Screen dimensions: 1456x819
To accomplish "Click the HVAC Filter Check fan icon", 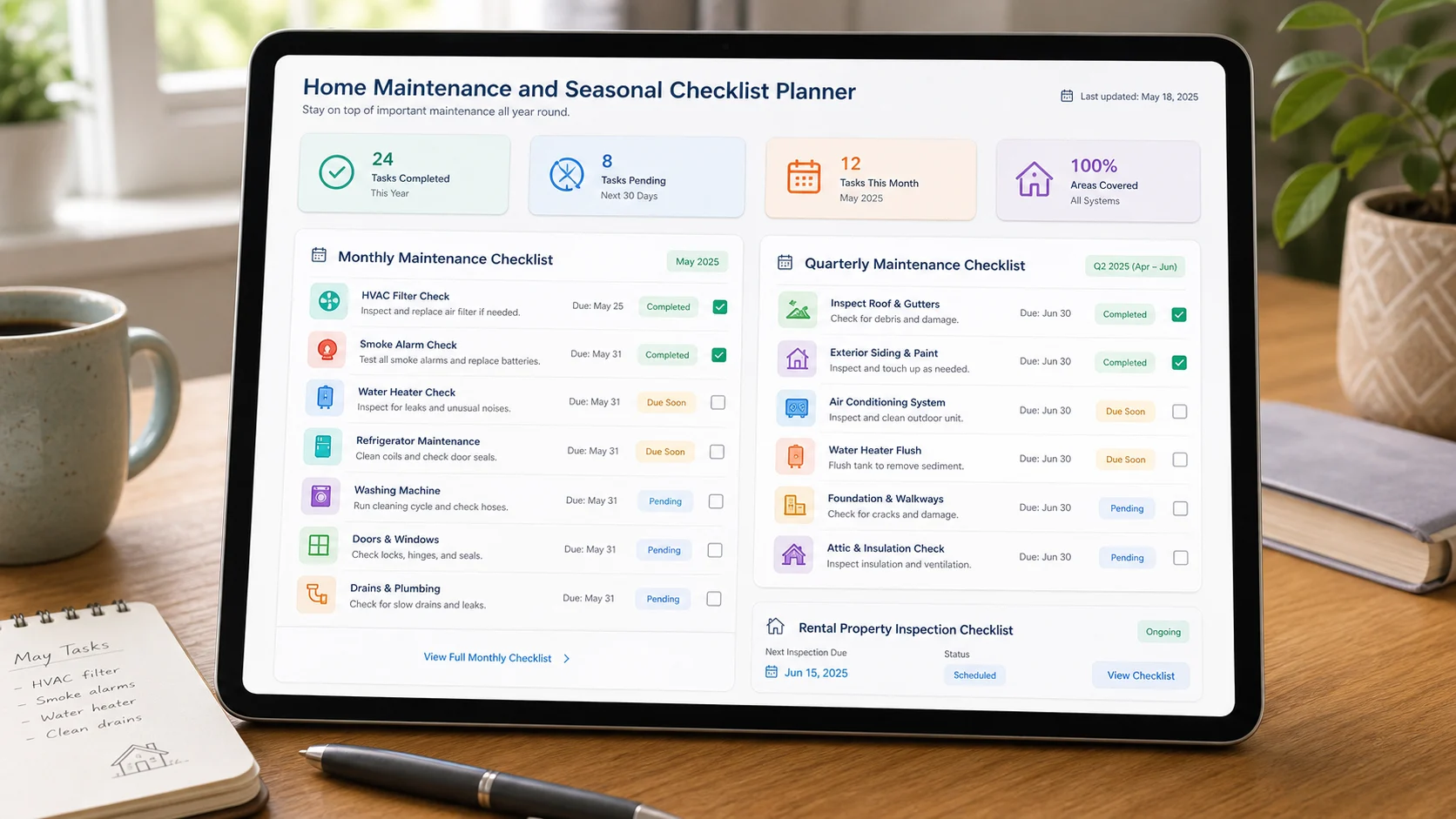I will tap(329, 301).
